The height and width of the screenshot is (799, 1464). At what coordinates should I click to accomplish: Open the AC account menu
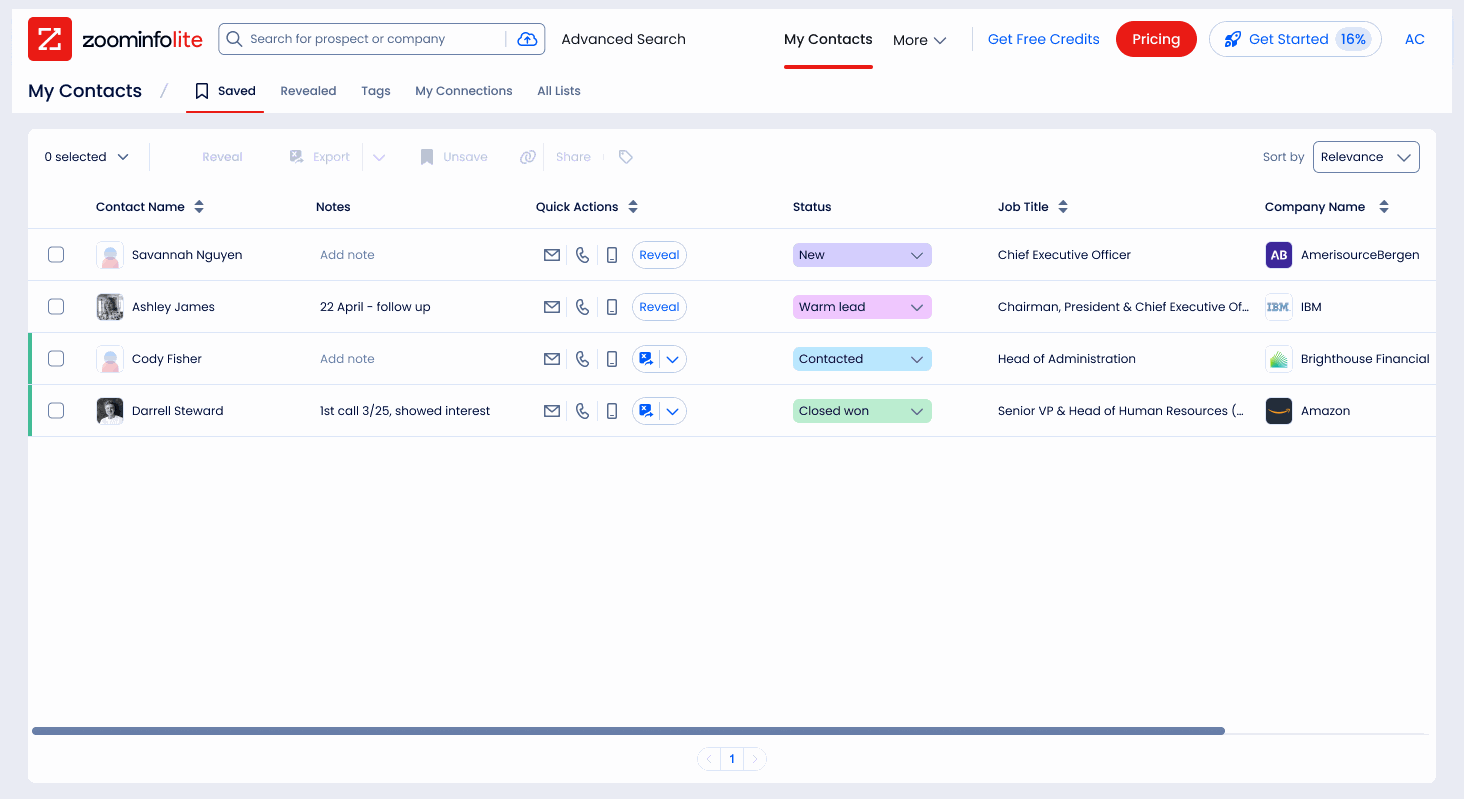1414,39
